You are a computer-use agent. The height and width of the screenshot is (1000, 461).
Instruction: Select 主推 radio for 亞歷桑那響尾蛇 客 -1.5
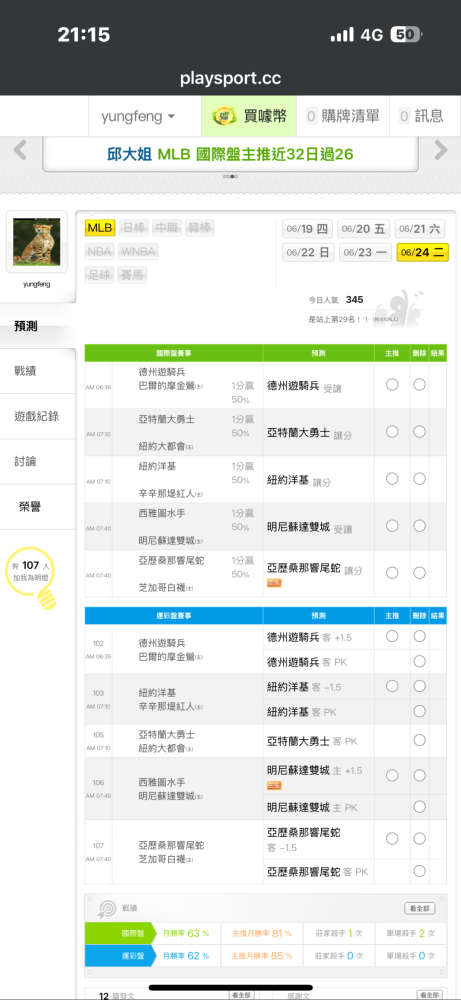[392, 839]
